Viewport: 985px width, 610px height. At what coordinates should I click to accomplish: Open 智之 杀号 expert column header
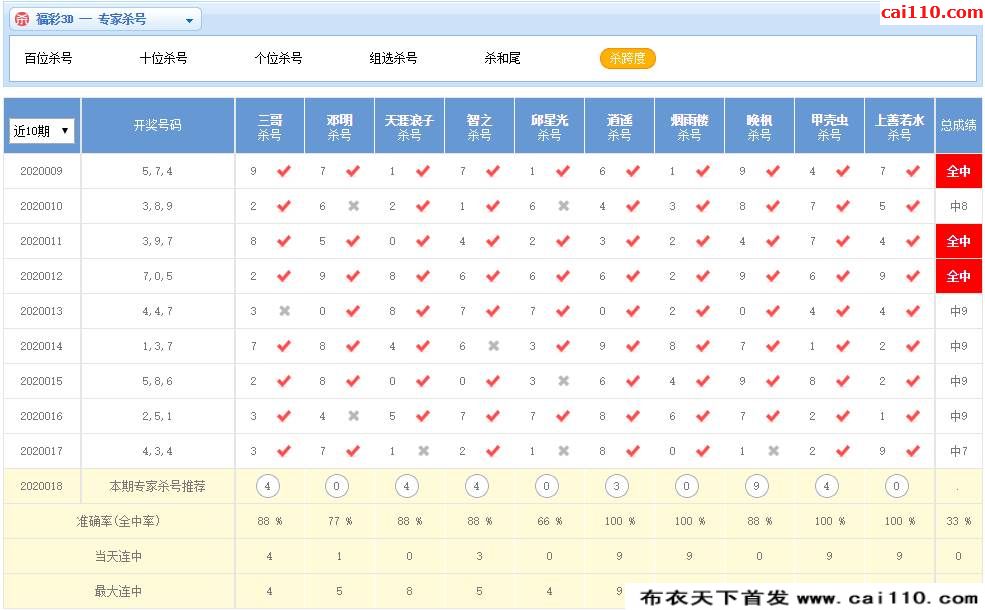(479, 127)
